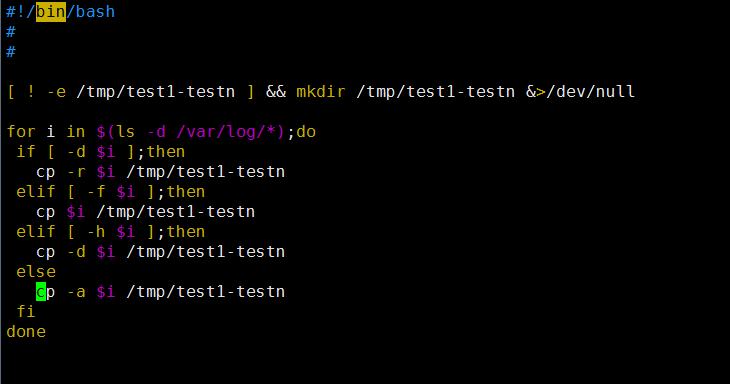This screenshot has width=730, height=384.
Task: Click the '-e' test flag in first bracket
Action: click(x=56, y=92)
